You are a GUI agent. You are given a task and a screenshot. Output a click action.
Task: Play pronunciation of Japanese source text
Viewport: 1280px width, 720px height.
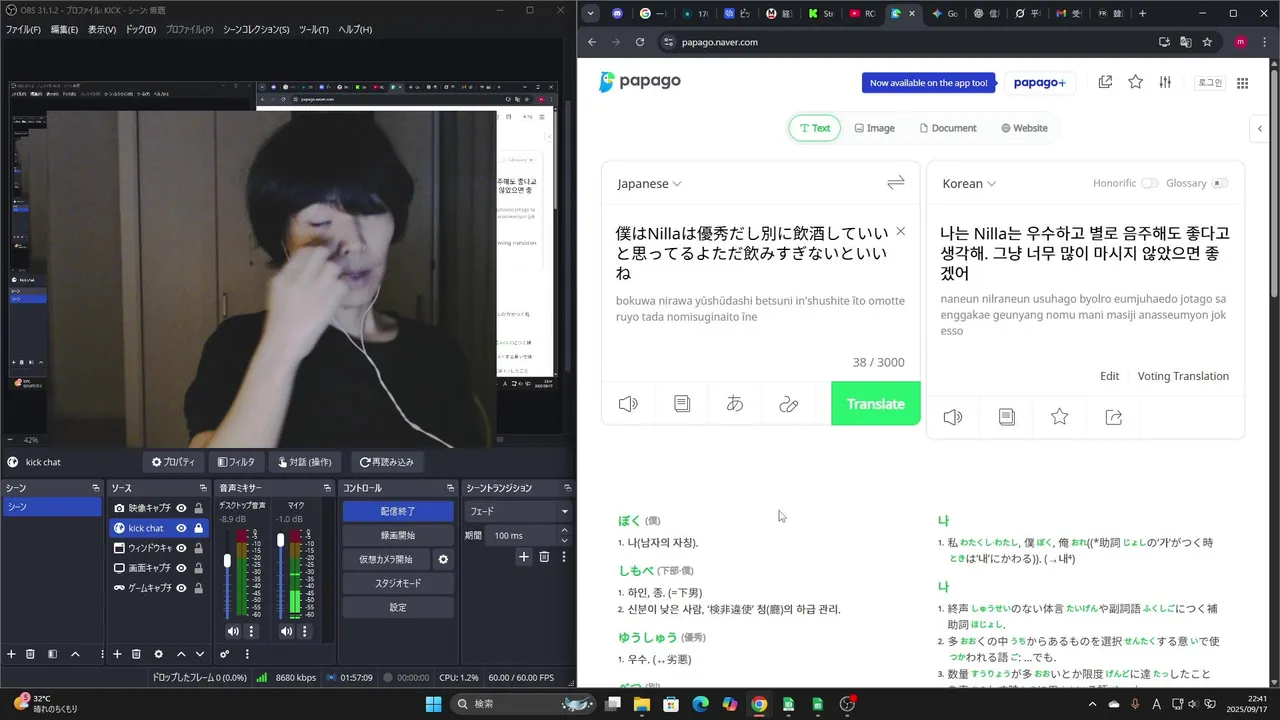point(628,404)
